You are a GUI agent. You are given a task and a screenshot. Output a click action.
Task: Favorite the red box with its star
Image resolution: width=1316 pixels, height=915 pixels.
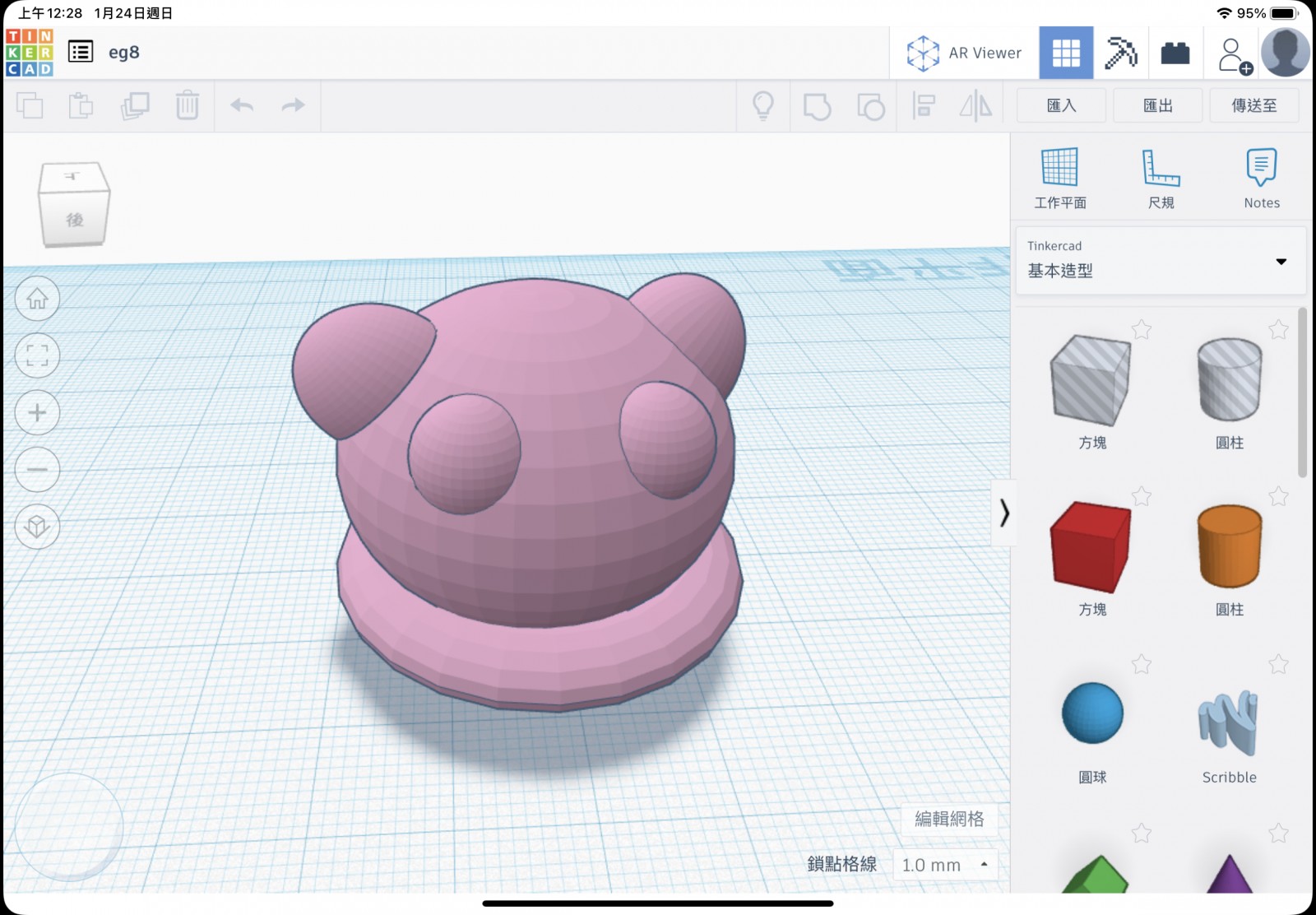[1142, 496]
